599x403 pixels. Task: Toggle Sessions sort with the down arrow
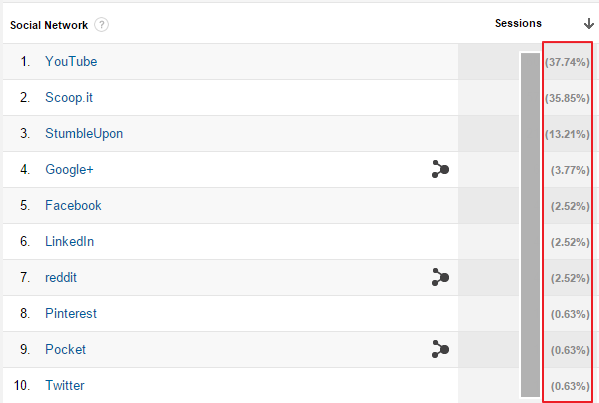pos(589,24)
